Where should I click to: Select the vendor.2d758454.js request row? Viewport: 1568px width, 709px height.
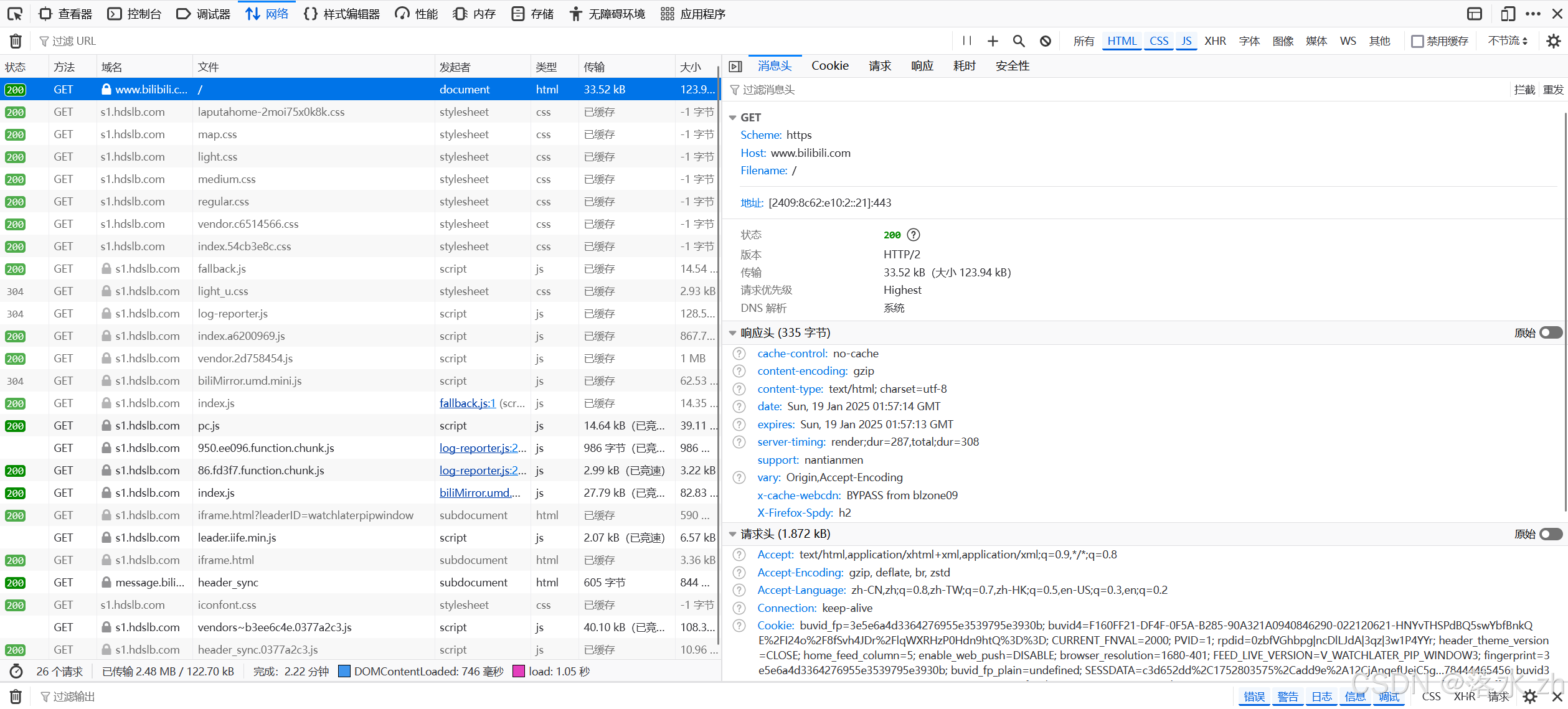(359, 359)
